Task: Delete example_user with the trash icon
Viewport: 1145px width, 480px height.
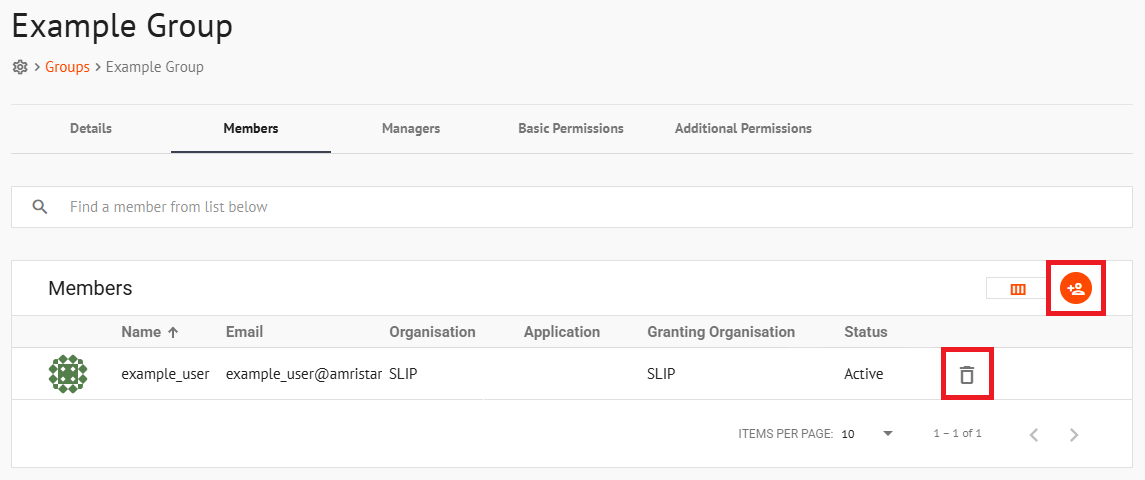Action: [x=966, y=375]
